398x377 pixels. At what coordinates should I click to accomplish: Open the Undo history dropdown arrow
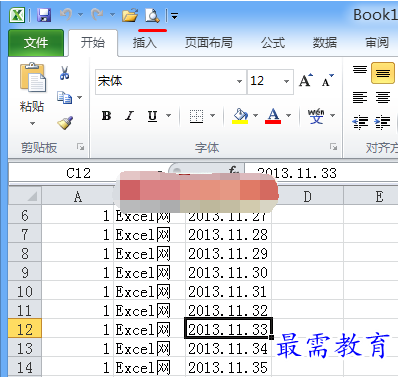[x=81, y=15]
